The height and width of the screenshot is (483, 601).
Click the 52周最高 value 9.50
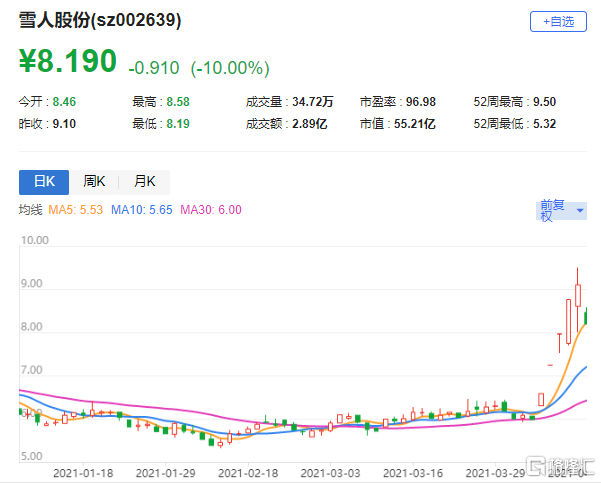pyautogui.click(x=544, y=102)
